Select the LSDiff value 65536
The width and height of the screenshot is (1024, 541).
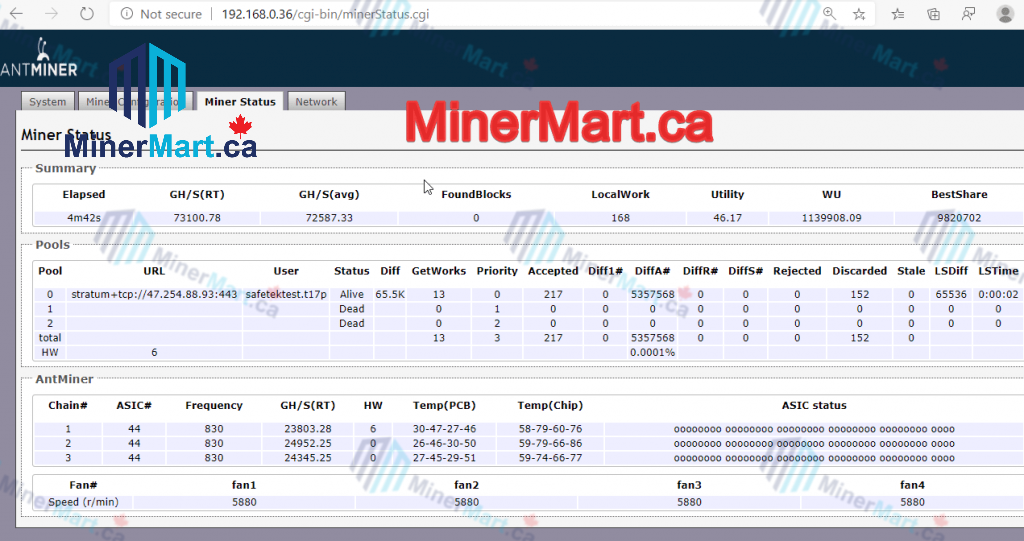(x=951, y=294)
